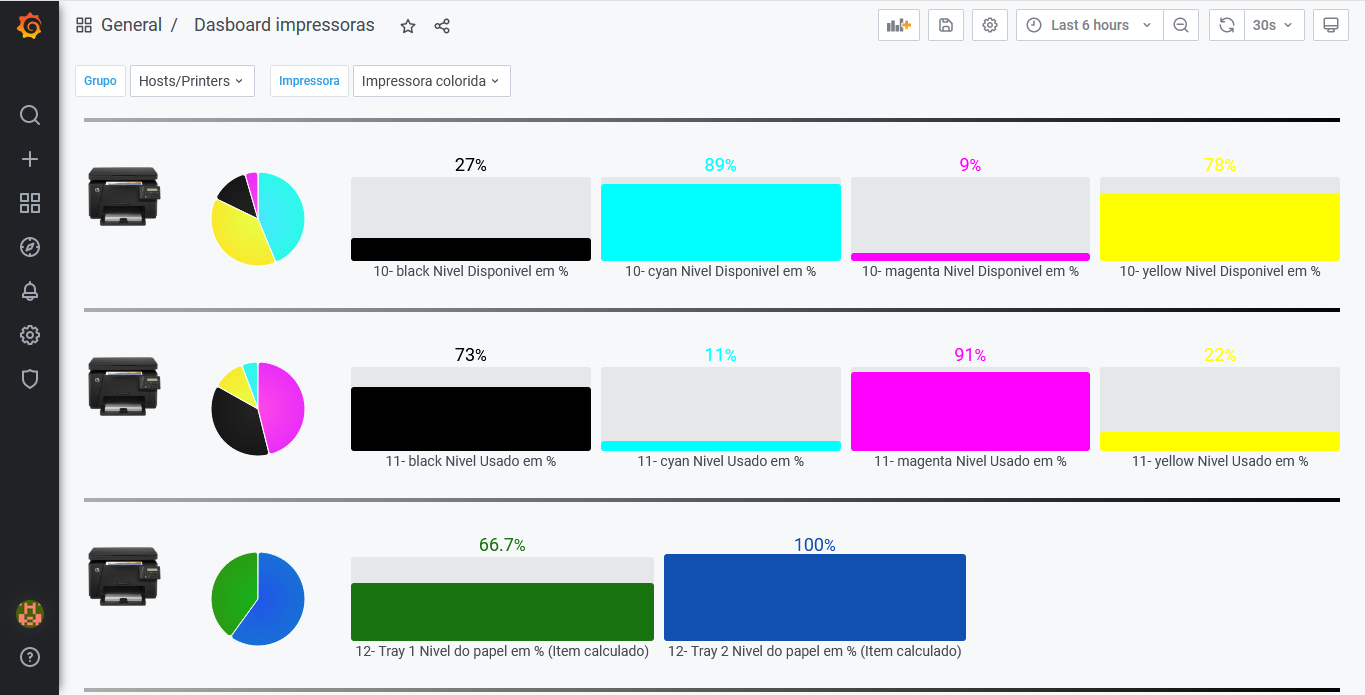Click the General folder breadcrumb link
Viewport: 1365px width, 695px height.
click(x=131, y=25)
